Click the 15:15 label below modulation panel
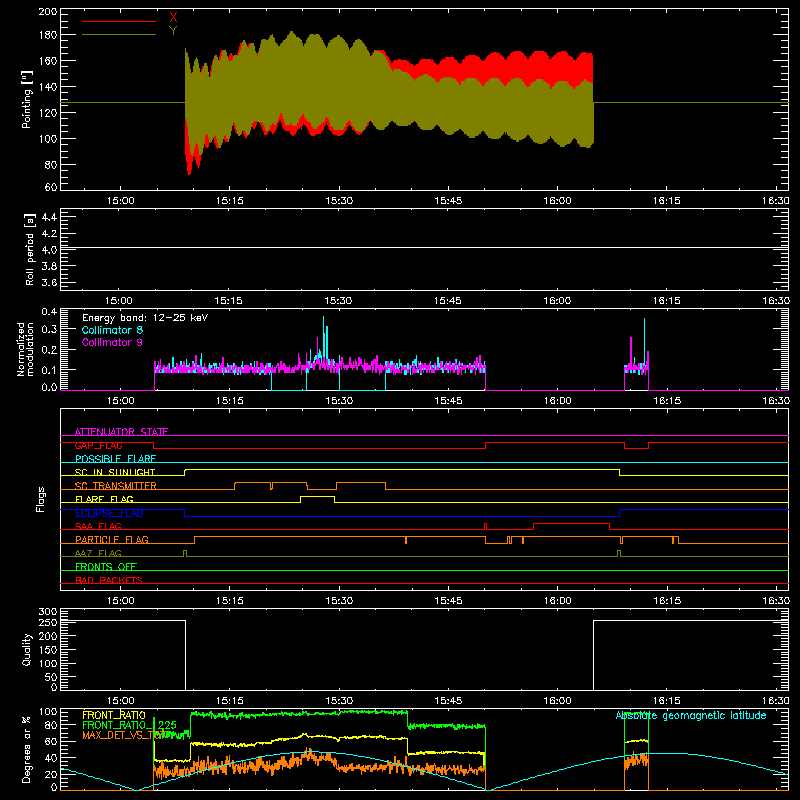Screen dimensions: 800x800 point(229,401)
